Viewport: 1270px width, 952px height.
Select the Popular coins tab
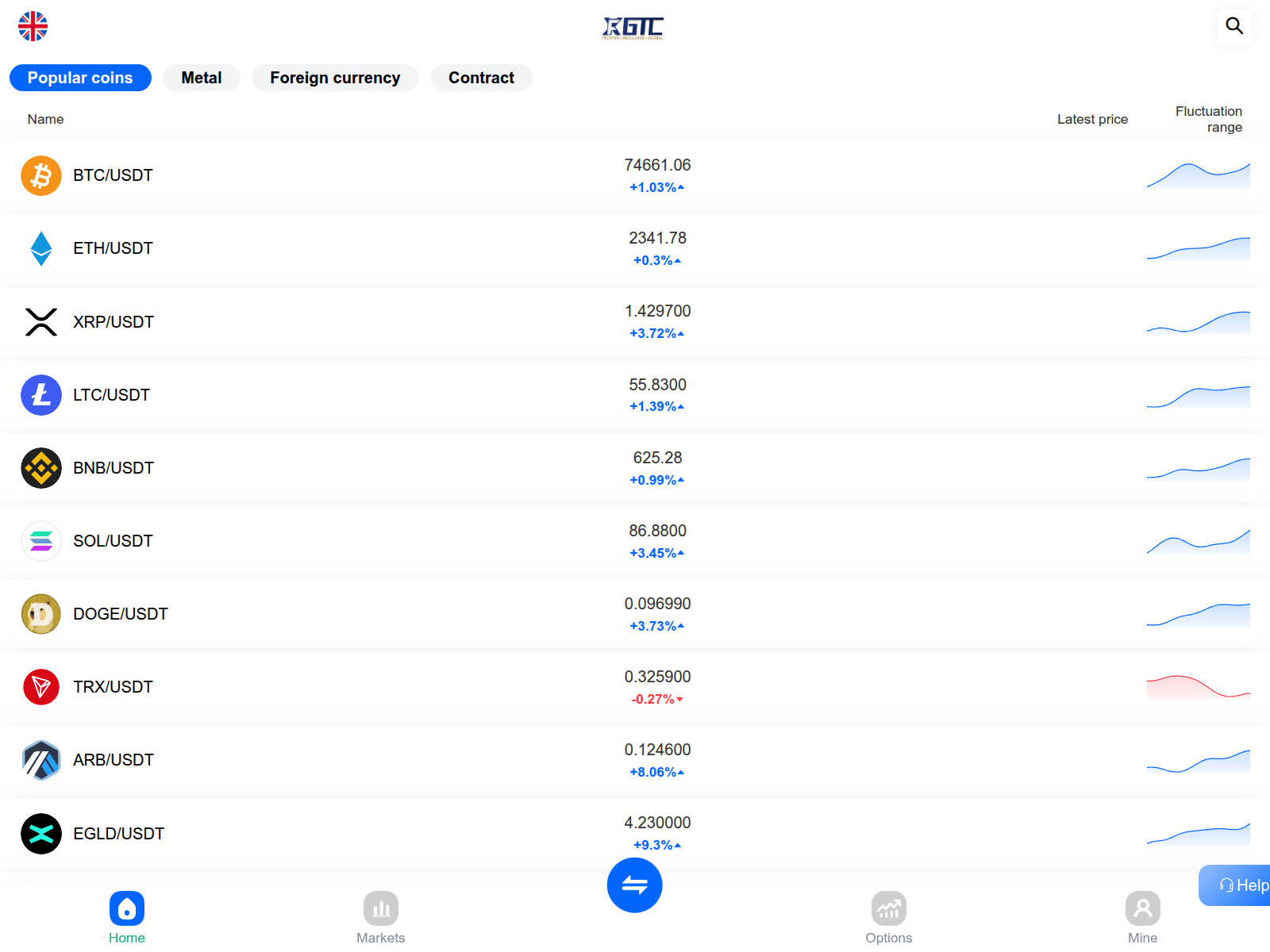80,78
